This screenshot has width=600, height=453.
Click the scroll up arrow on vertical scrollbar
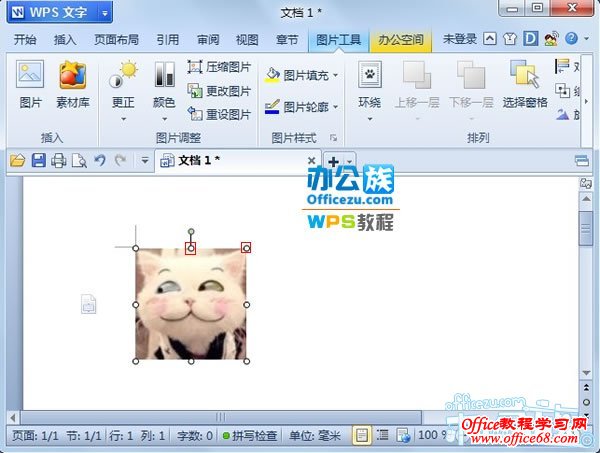[x=586, y=199]
